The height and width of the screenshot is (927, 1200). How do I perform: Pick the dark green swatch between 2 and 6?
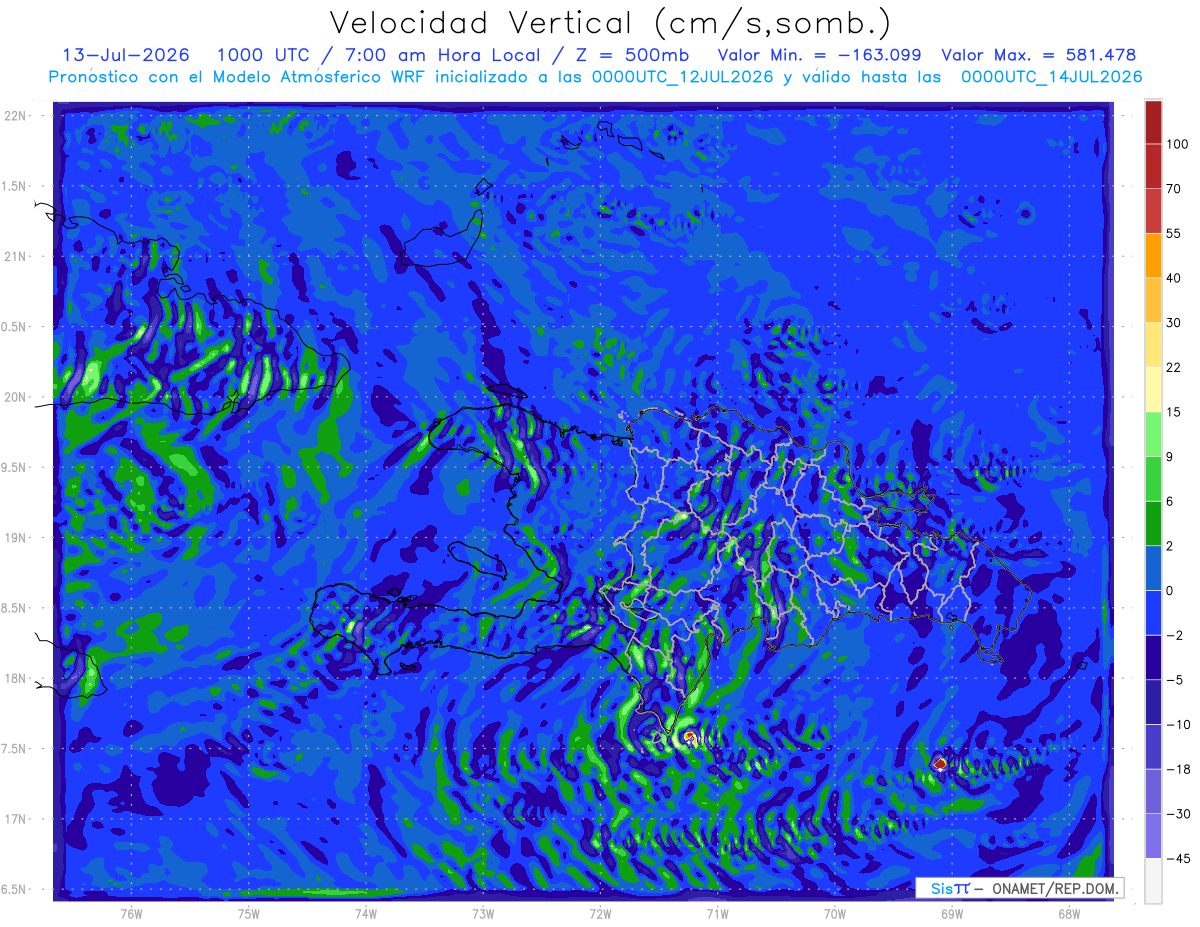point(1153,523)
